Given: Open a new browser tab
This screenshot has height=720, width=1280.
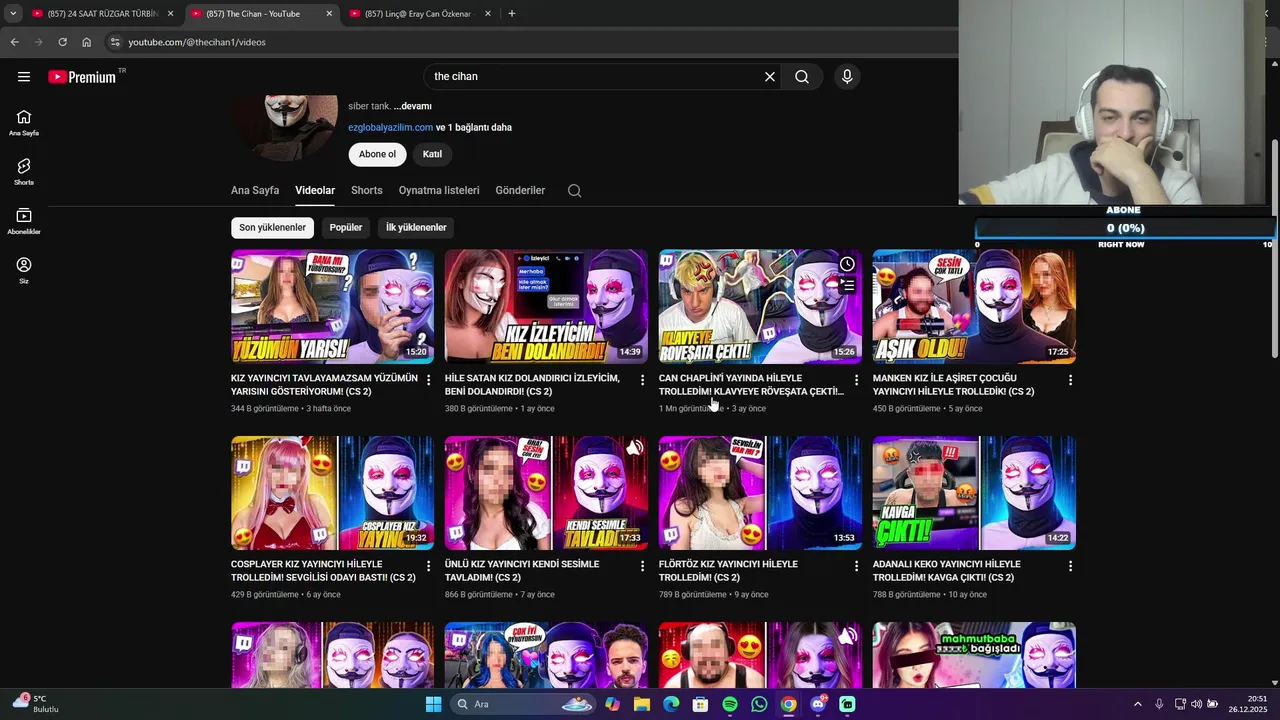Looking at the screenshot, I should [x=512, y=14].
